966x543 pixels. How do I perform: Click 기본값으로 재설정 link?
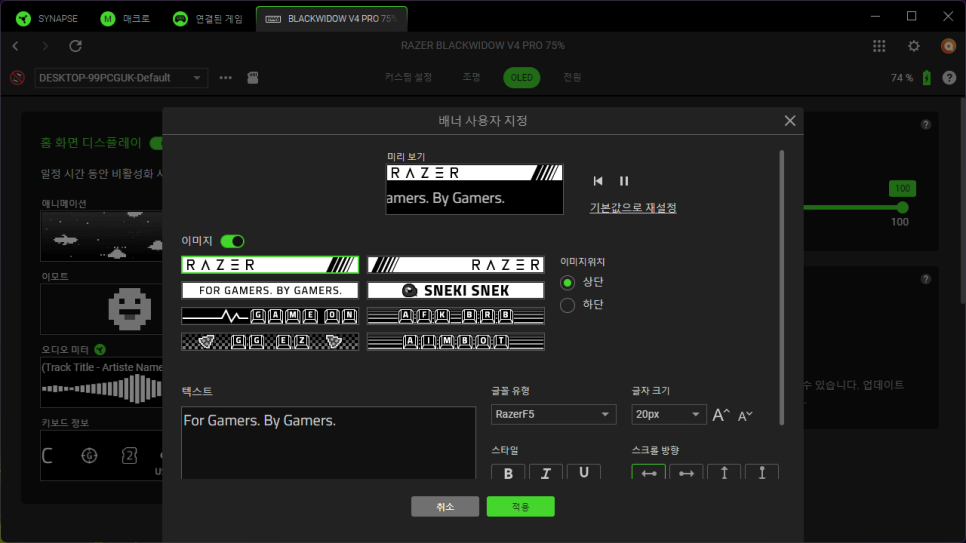(x=633, y=208)
